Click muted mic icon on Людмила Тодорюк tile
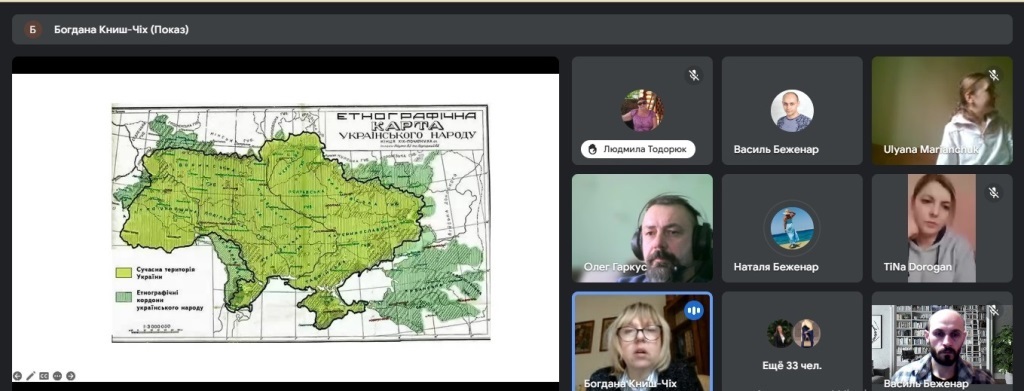 [694, 75]
